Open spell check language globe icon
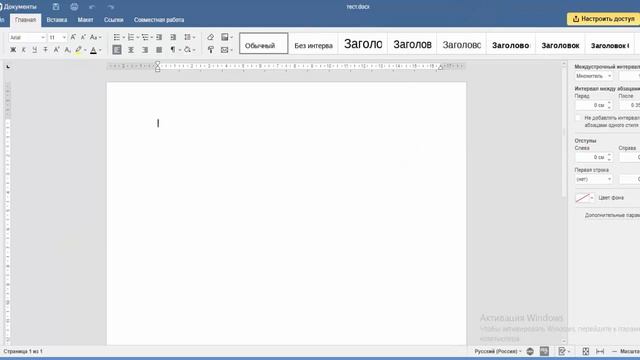The width and height of the screenshot is (640, 360). (530, 351)
